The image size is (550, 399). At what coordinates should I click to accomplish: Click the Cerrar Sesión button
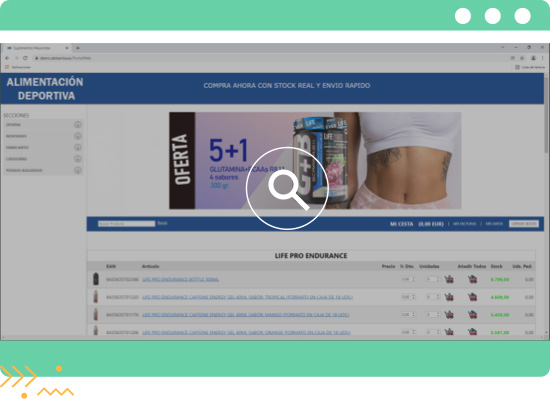[x=524, y=224]
